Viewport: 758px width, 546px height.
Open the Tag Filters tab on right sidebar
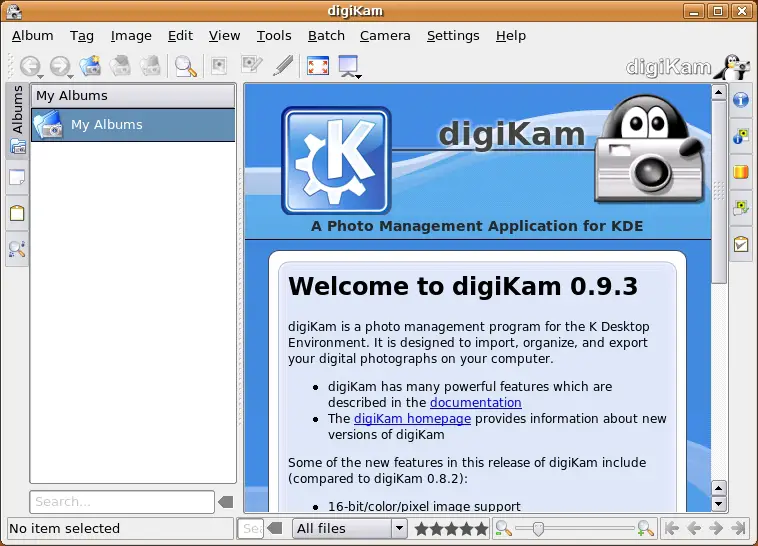point(741,244)
